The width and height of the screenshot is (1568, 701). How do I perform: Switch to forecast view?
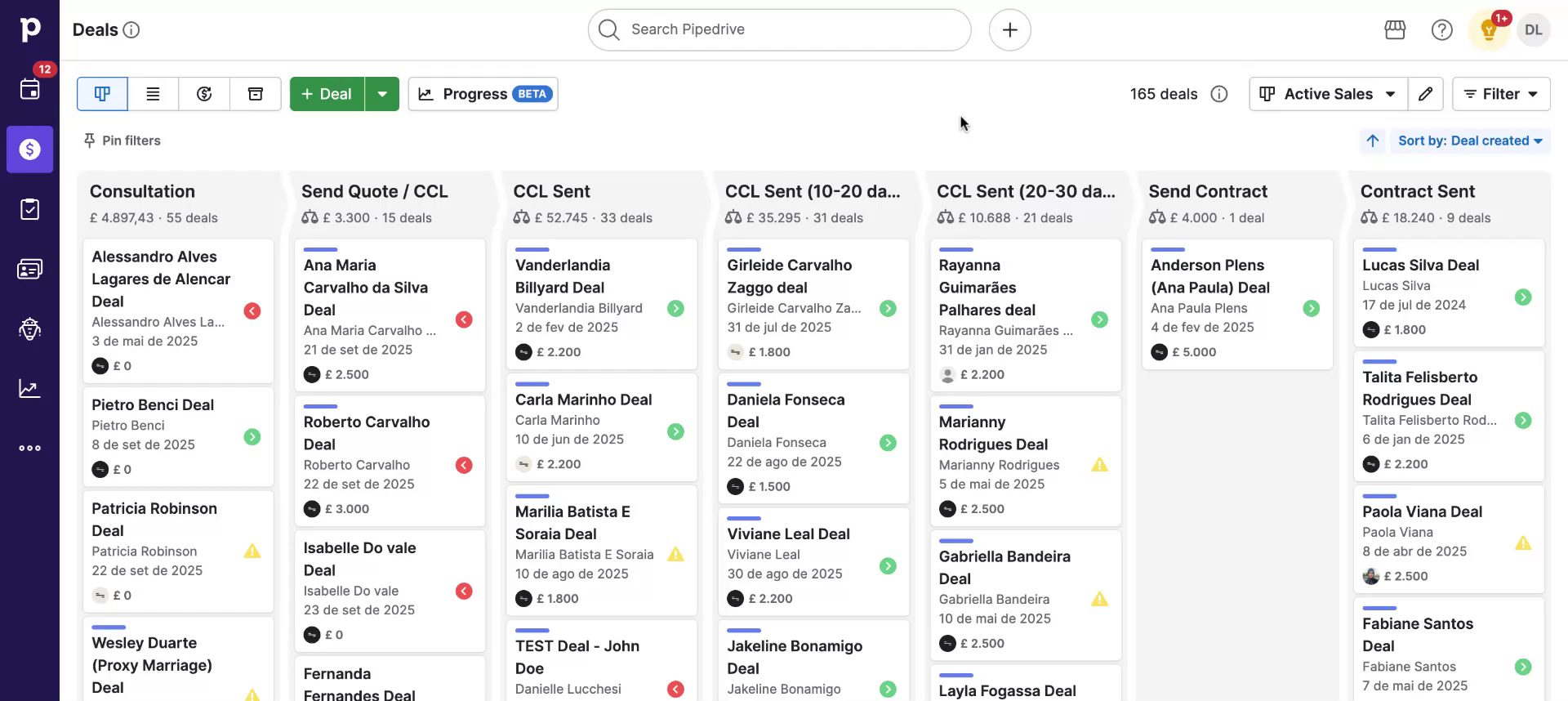click(204, 94)
